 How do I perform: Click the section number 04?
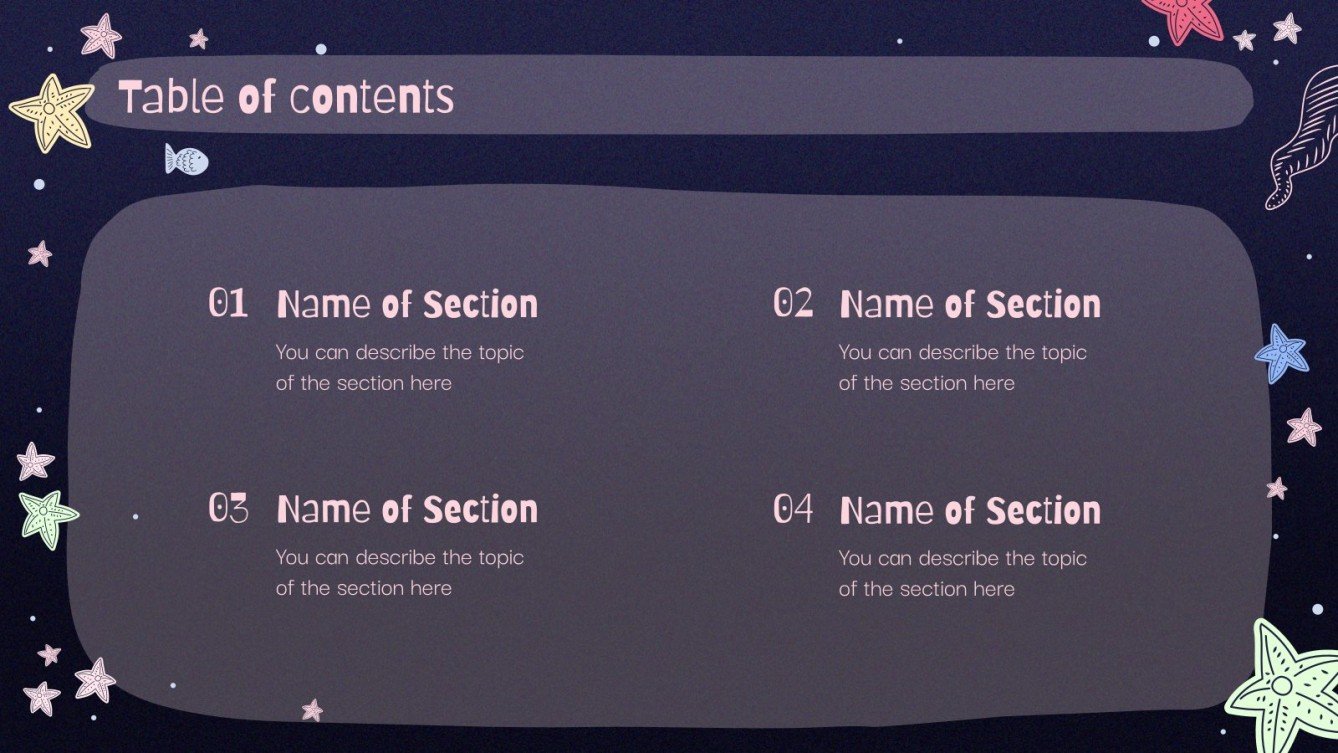click(x=793, y=509)
